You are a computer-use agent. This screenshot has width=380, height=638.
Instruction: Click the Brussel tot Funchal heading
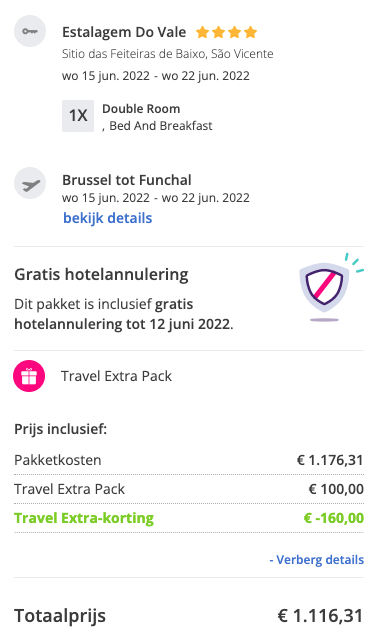127,180
